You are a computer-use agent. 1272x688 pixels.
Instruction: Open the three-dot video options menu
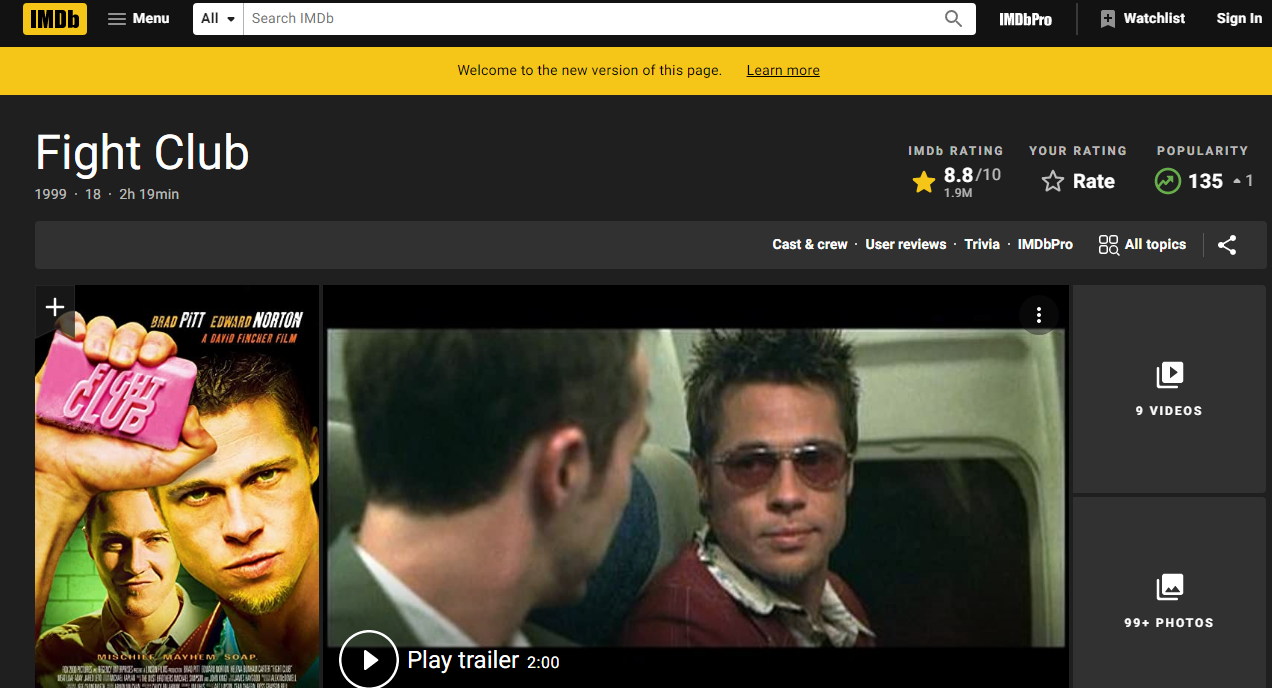1039,315
